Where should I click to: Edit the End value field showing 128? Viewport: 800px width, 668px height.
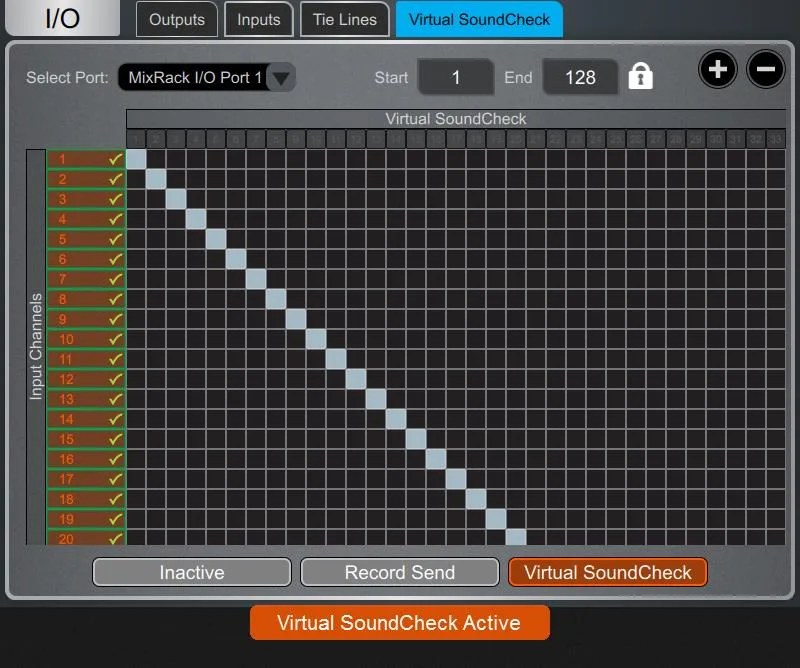pyautogui.click(x=580, y=77)
